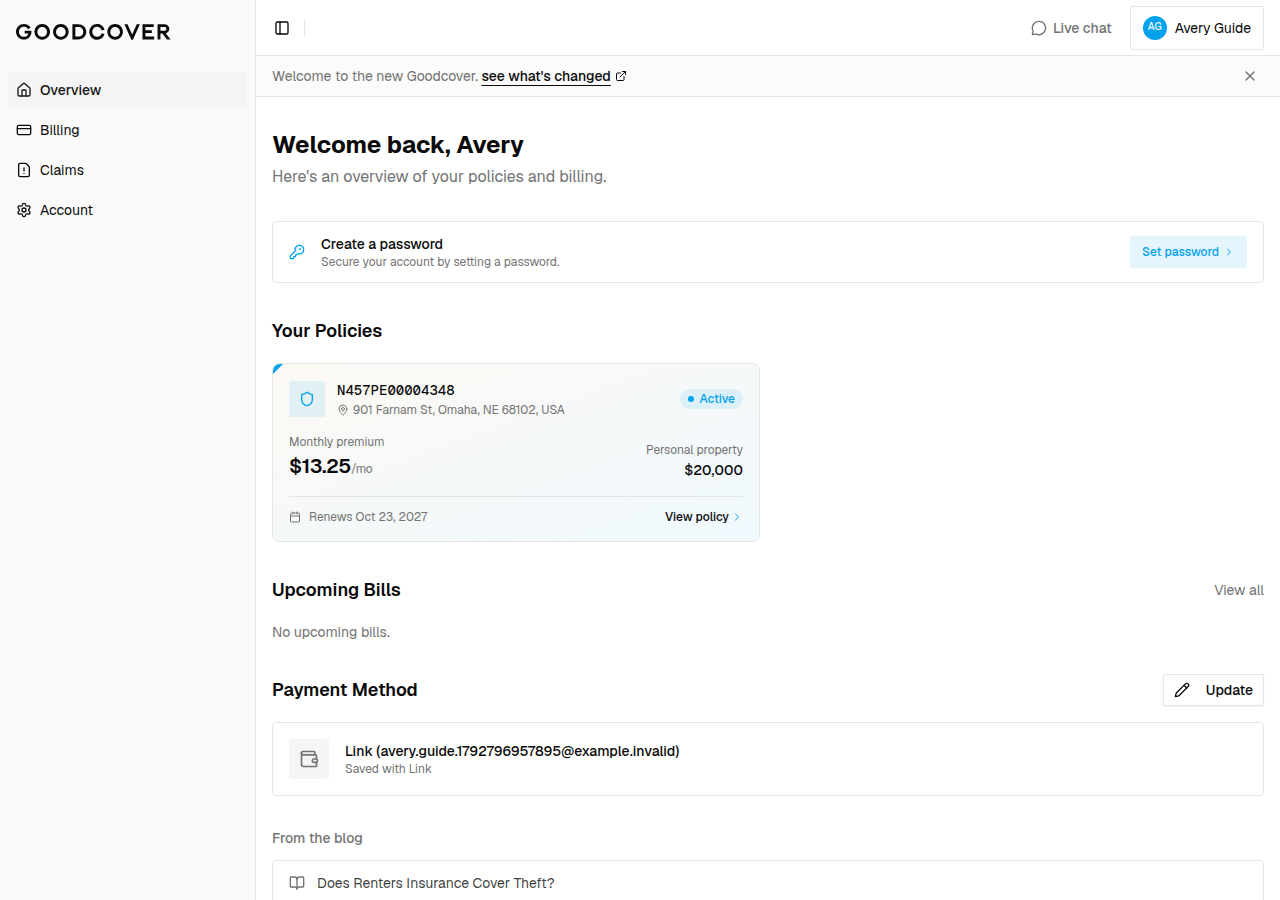Open Account settings in sidebar
The width and height of the screenshot is (1280, 900).
127,210
